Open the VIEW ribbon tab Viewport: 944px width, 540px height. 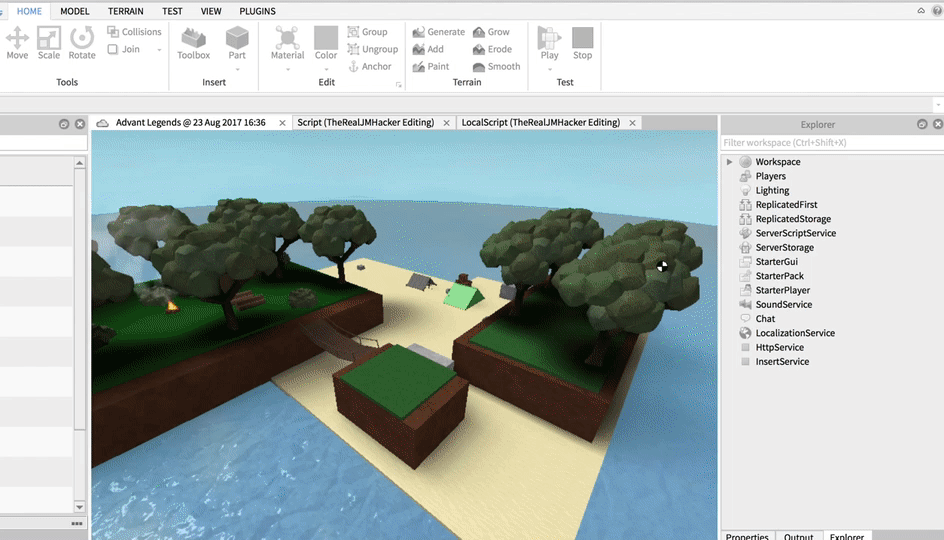pyautogui.click(x=211, y=11)
